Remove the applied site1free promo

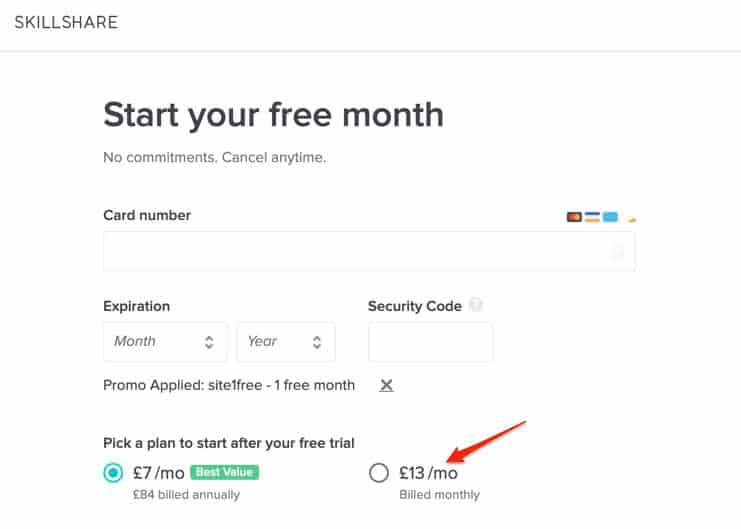click(386, 385)
